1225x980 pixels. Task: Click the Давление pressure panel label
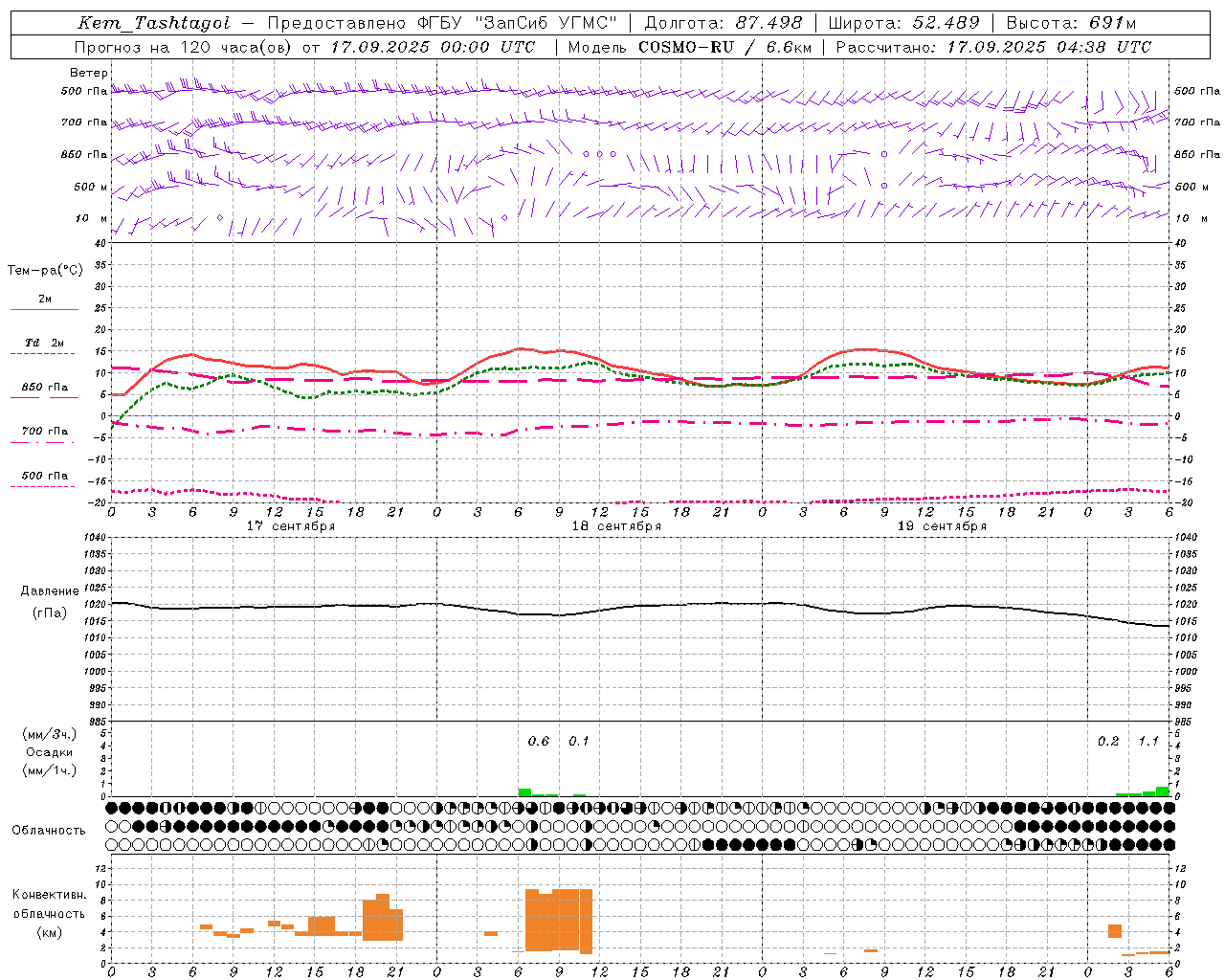click(x=50, y=591)
